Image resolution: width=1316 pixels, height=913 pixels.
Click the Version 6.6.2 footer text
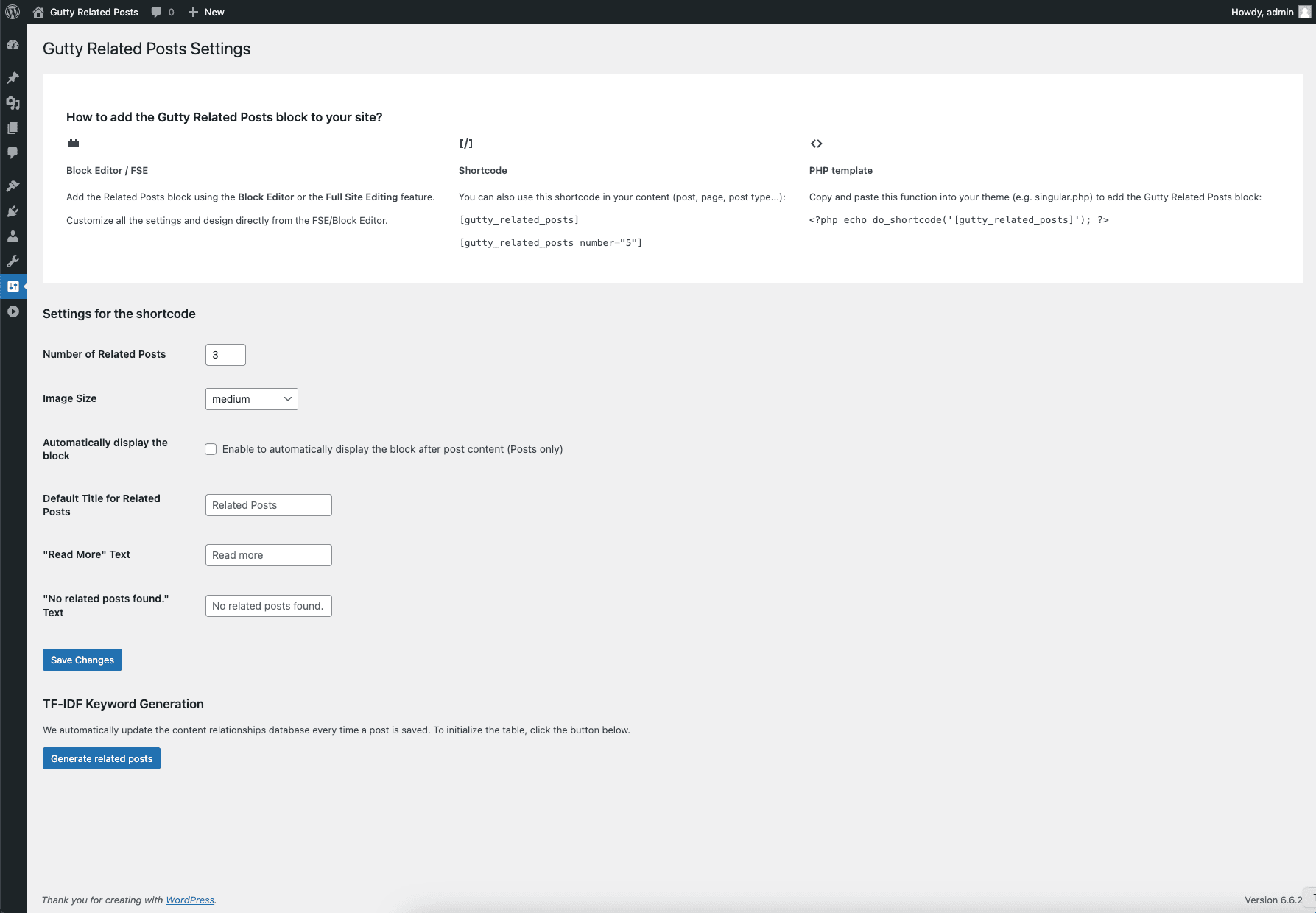click(1273, 900)
